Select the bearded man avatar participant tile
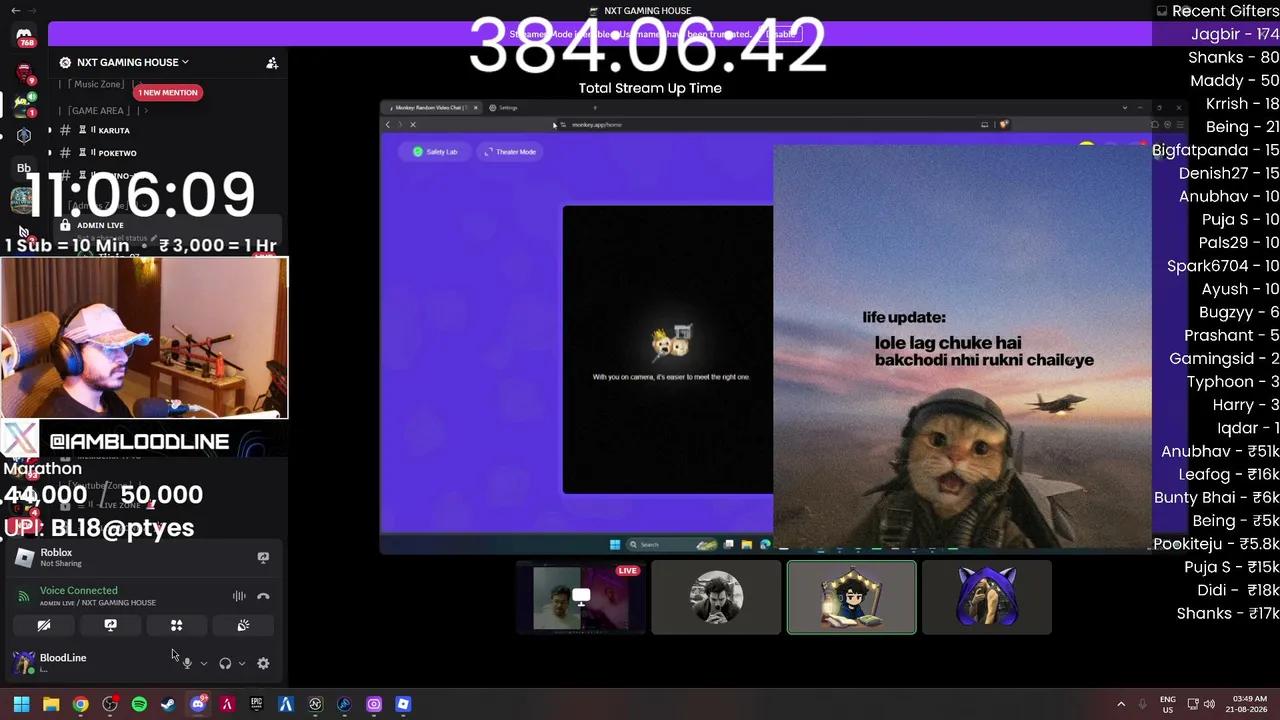Screen dimensions: 1280x720 (716, 598)
